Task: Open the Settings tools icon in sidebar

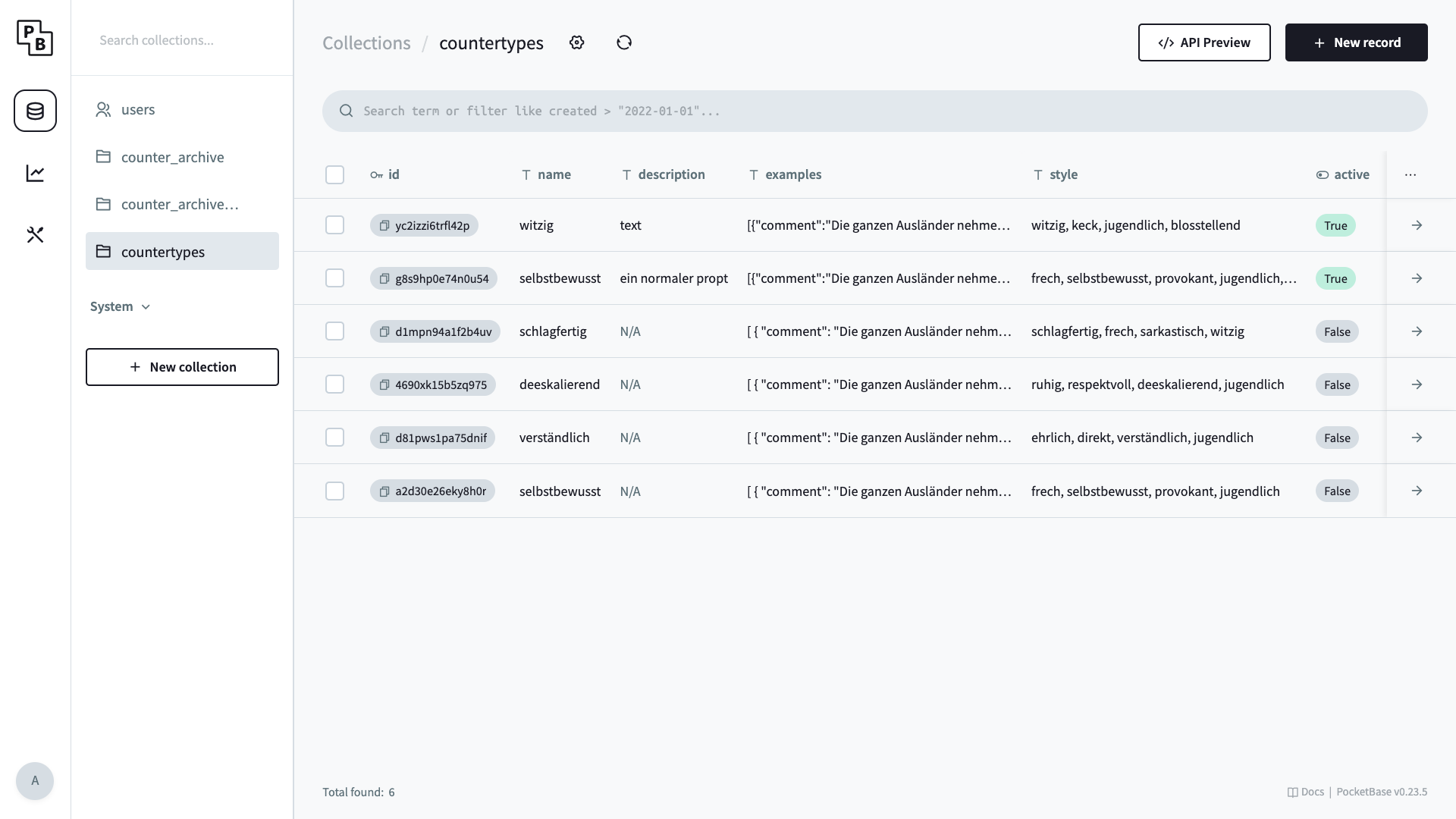Action: (x=35, y=235)
